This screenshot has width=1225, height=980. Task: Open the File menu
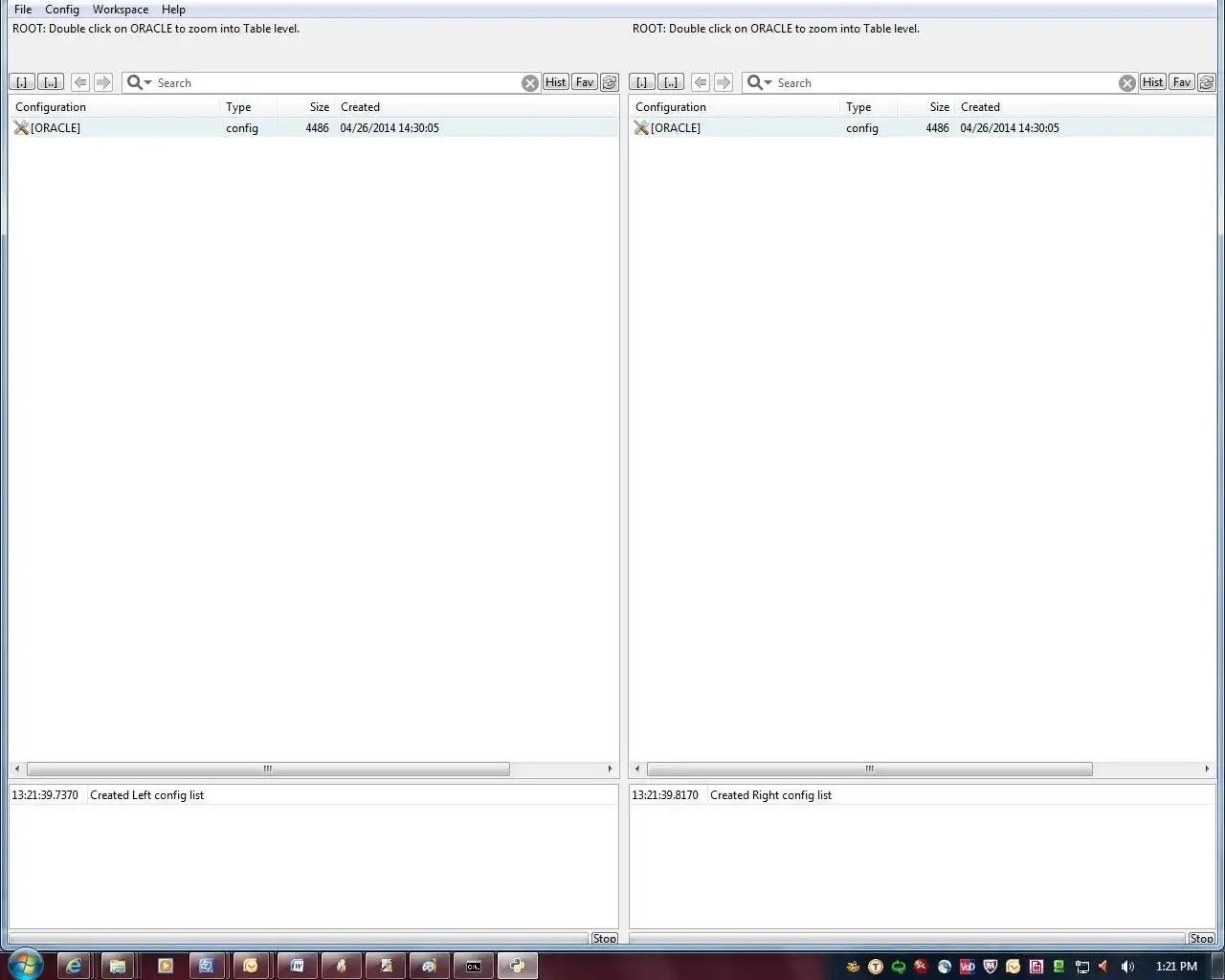point(23,10)
